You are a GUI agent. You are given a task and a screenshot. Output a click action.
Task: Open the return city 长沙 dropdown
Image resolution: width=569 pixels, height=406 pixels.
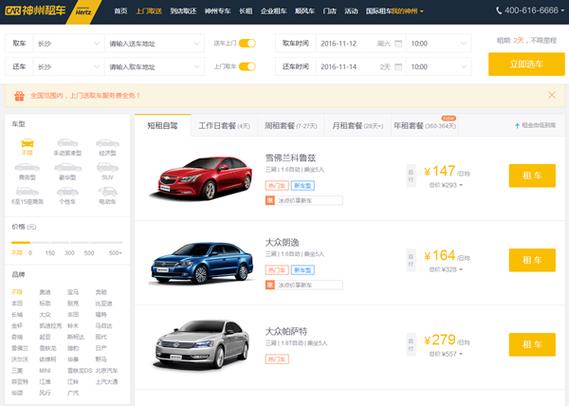coord(69,67)
